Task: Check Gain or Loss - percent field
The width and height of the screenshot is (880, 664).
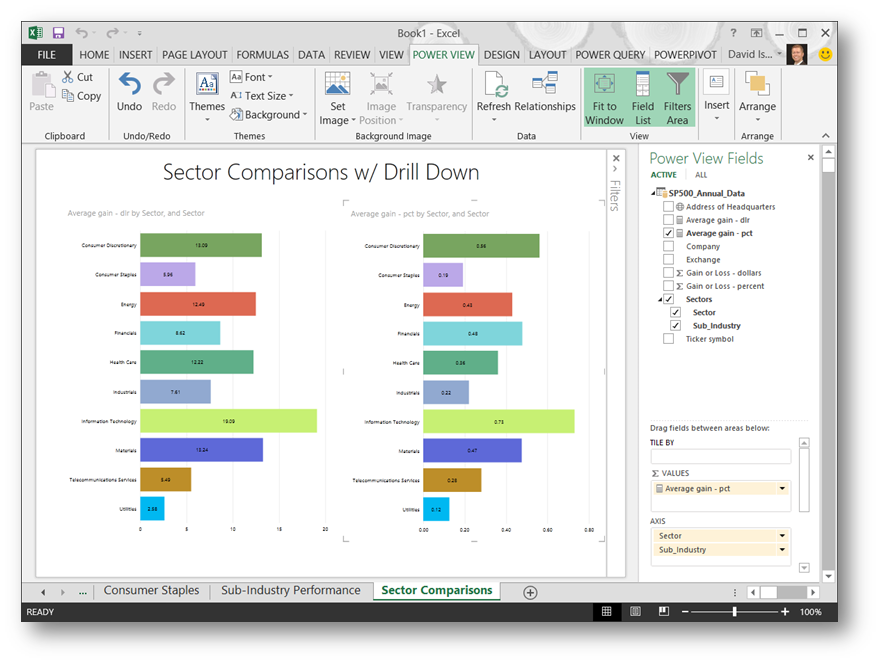Action: pyautogui.click(x=668, y=286)
